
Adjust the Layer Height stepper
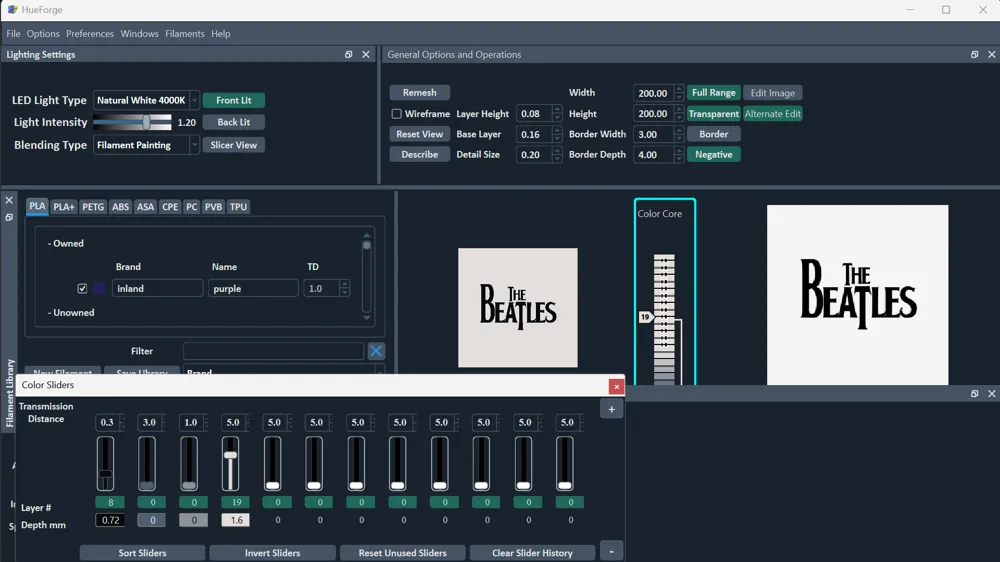[557, 114]
